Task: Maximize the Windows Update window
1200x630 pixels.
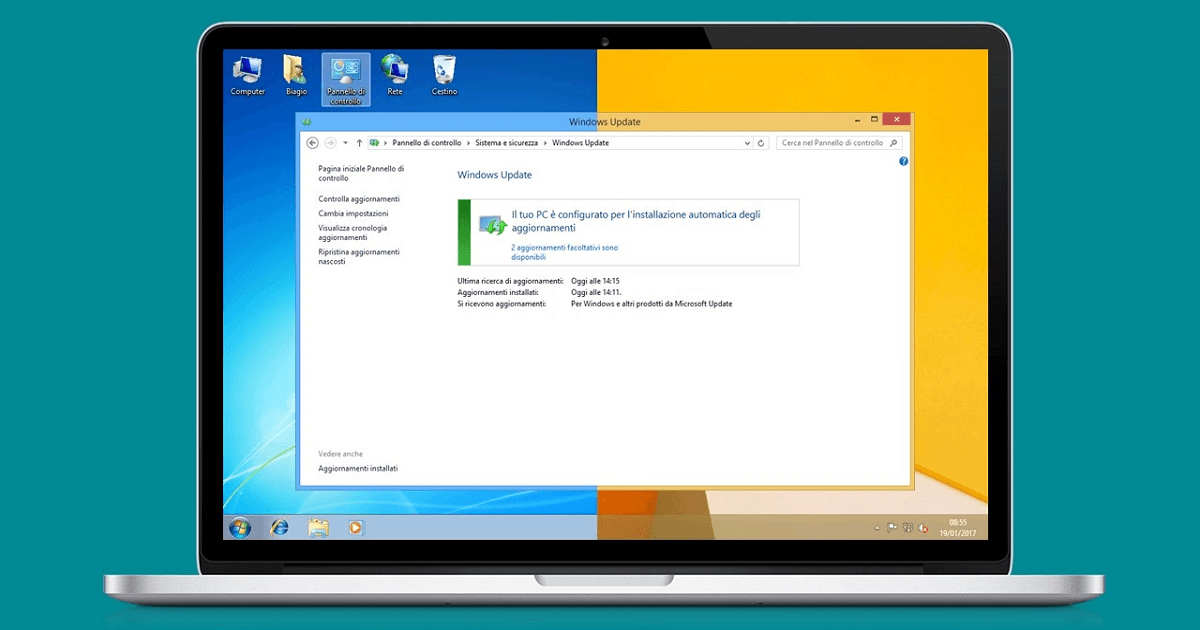Action: click(x=874, y=119)
